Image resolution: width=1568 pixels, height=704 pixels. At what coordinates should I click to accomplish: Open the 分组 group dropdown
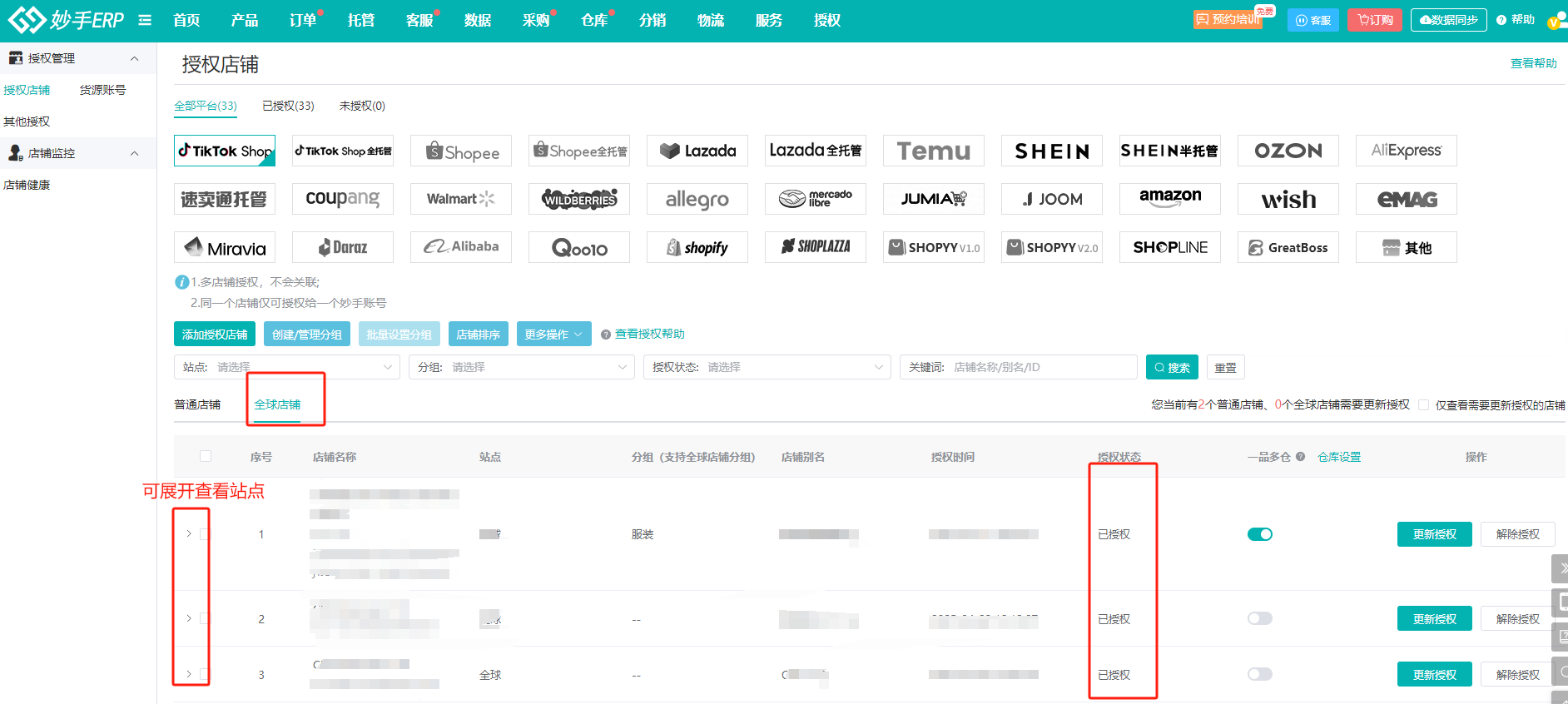click(x=522, y=367)
